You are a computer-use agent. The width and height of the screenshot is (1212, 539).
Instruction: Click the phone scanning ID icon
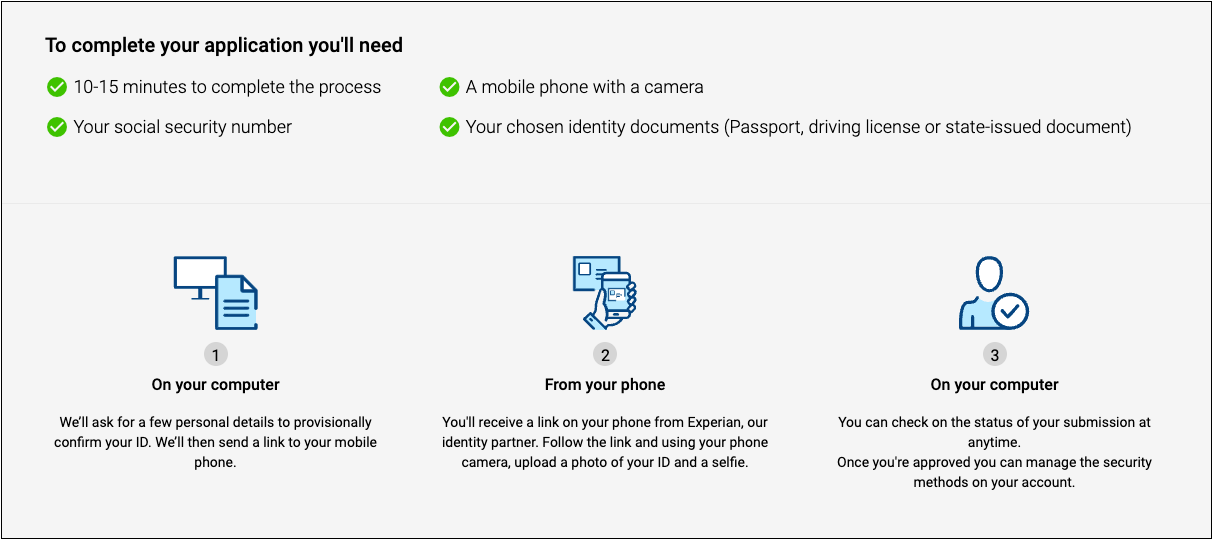pyautogui.click(x=604, y=292)
